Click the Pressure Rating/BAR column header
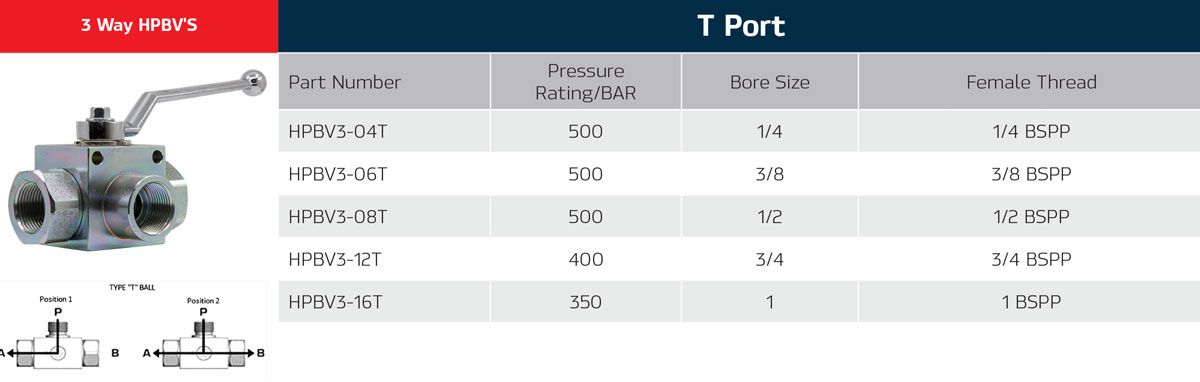1200x382 pixels. [x=586, y=82]
